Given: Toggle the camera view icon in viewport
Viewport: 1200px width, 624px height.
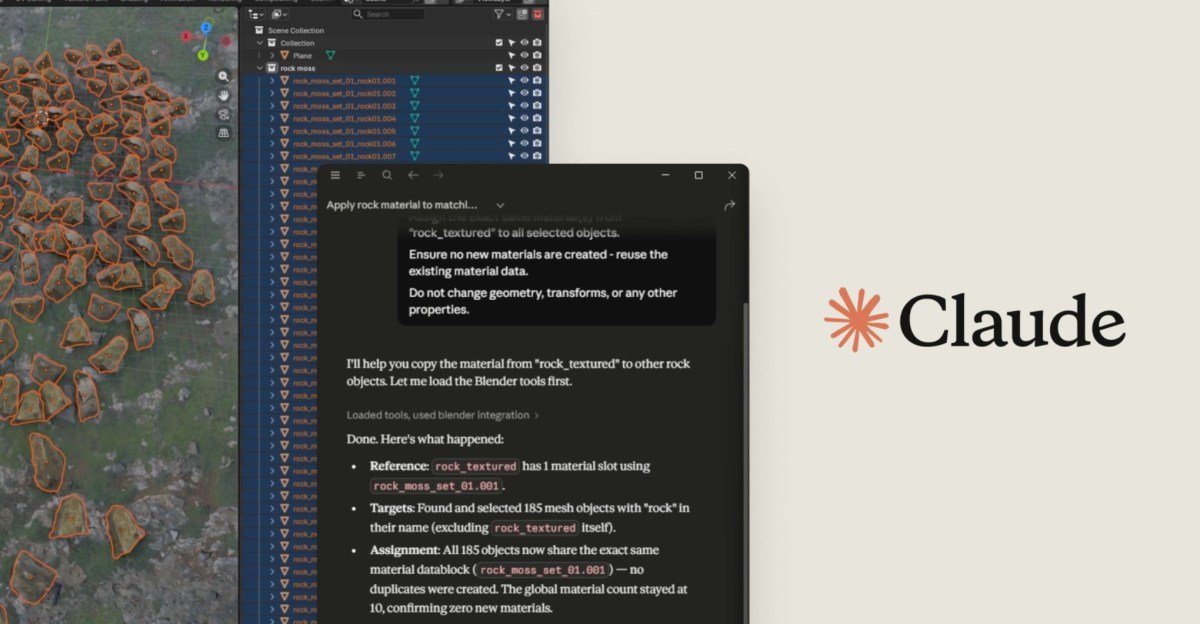Looking at the screenshot, I should pyautogui.click(x=223, y=114).
